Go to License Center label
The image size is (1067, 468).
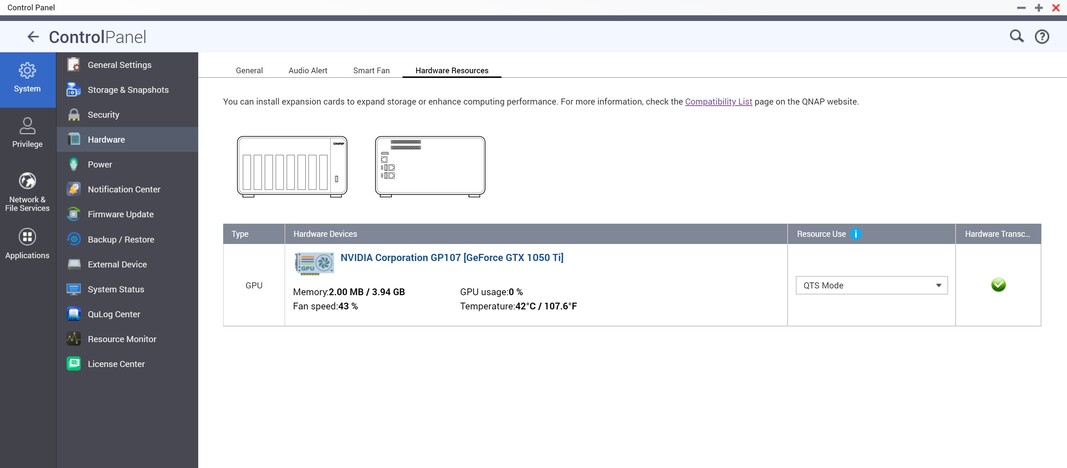[116, 364]
